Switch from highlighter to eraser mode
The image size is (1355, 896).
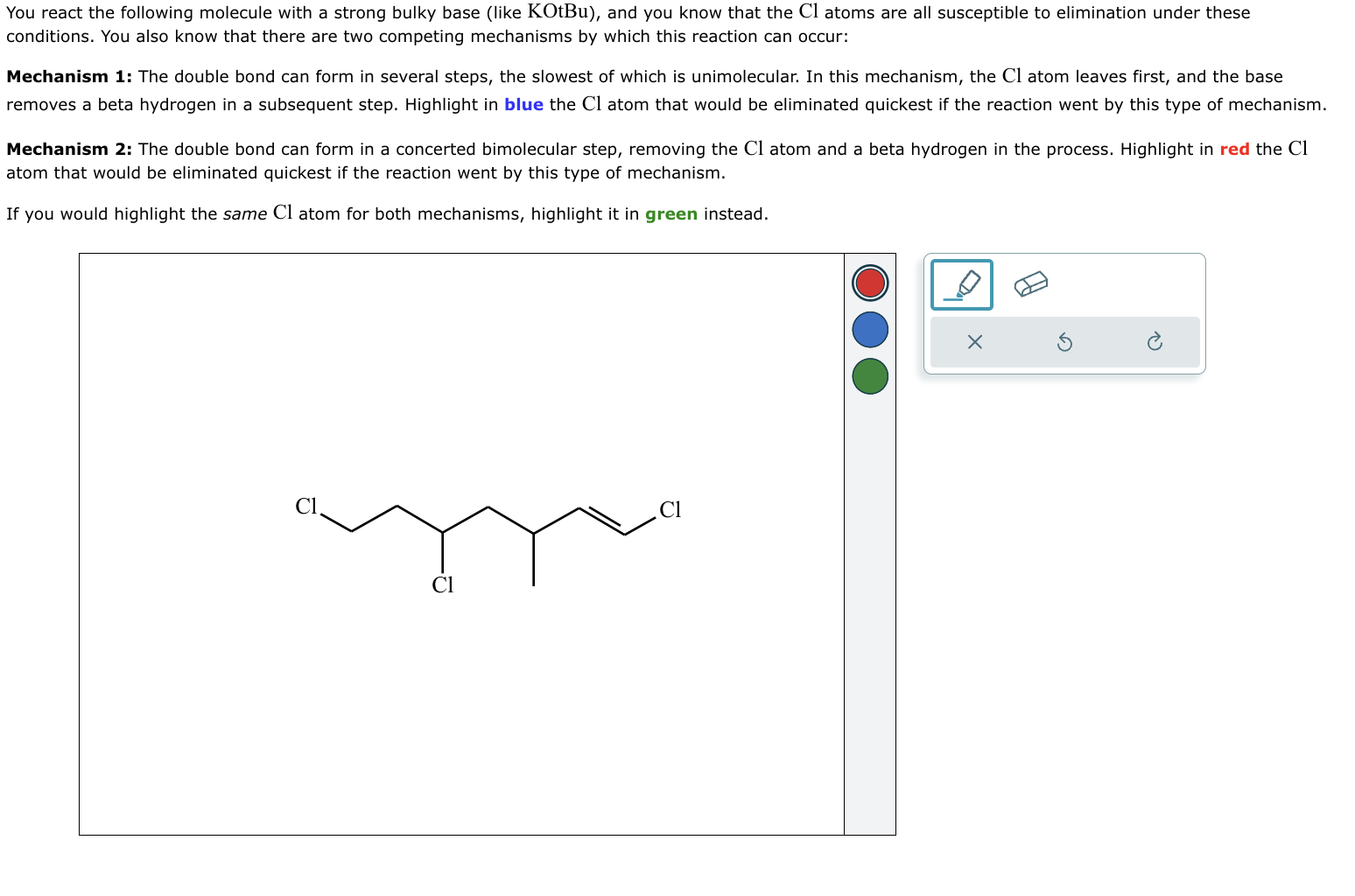pyautogui.click(x=1030, y=283)
